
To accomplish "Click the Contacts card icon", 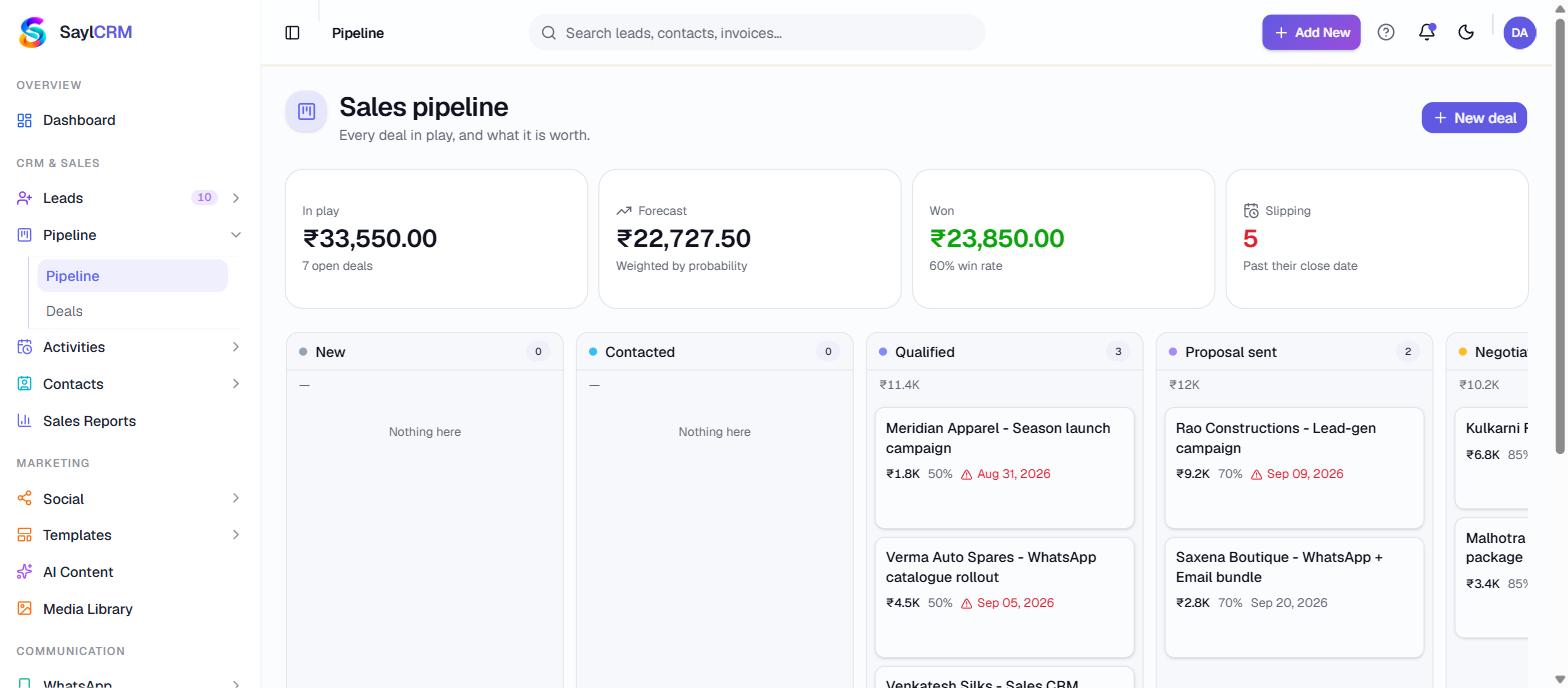I will click(24, 384).
